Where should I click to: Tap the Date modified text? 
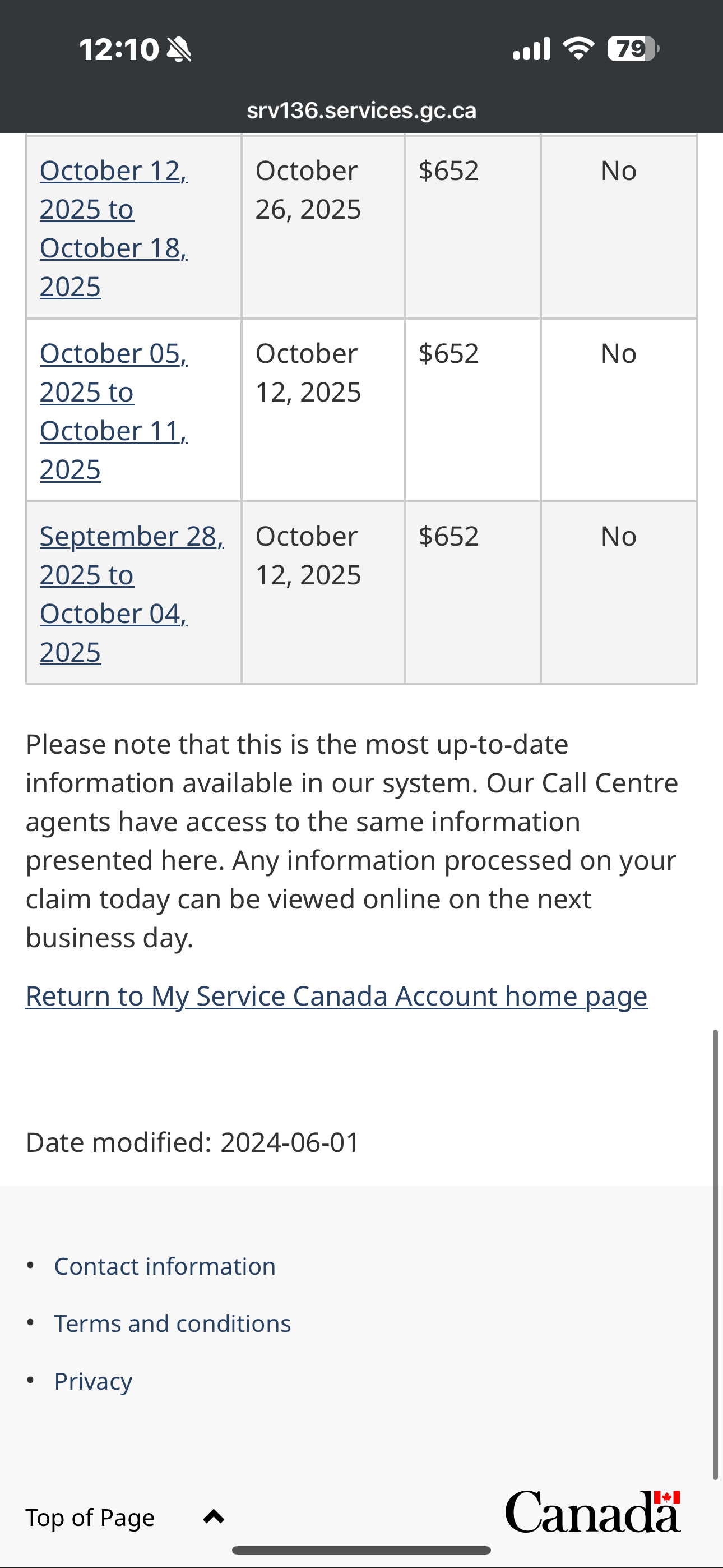tap(192, 1142)
